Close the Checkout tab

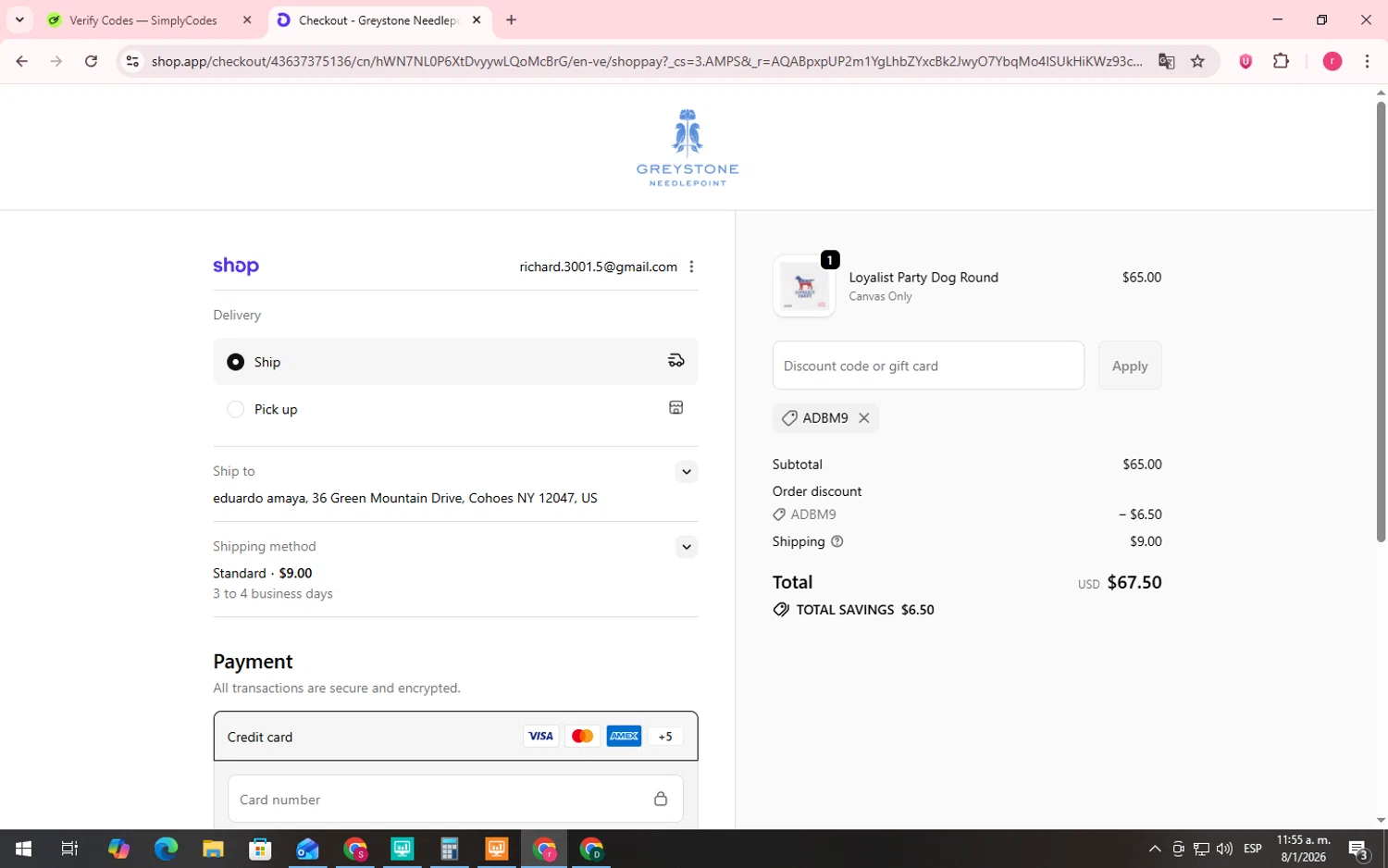477,20
